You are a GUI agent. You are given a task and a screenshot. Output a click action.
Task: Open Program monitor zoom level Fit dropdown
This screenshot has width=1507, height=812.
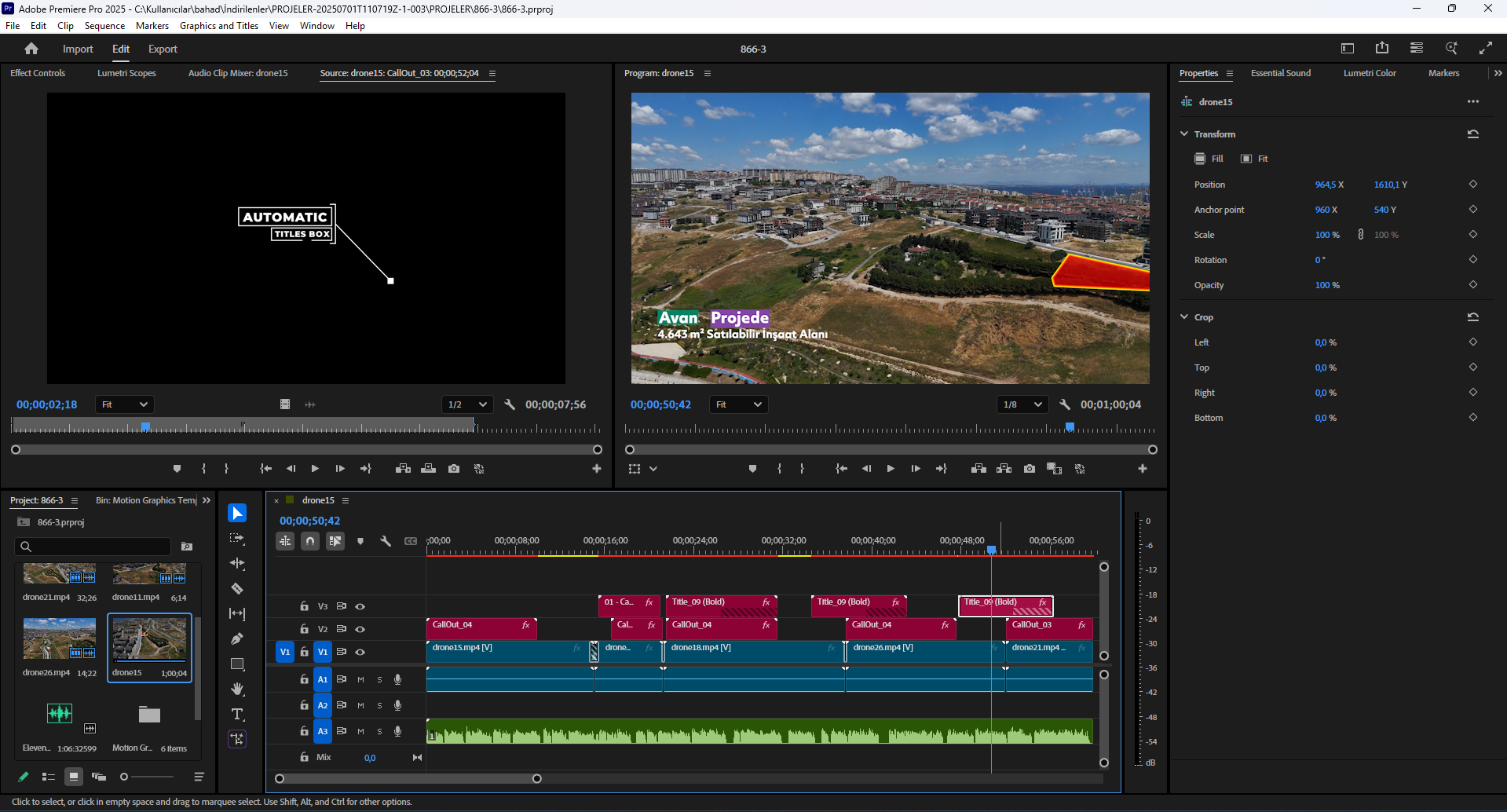click(x=738, y=404)
